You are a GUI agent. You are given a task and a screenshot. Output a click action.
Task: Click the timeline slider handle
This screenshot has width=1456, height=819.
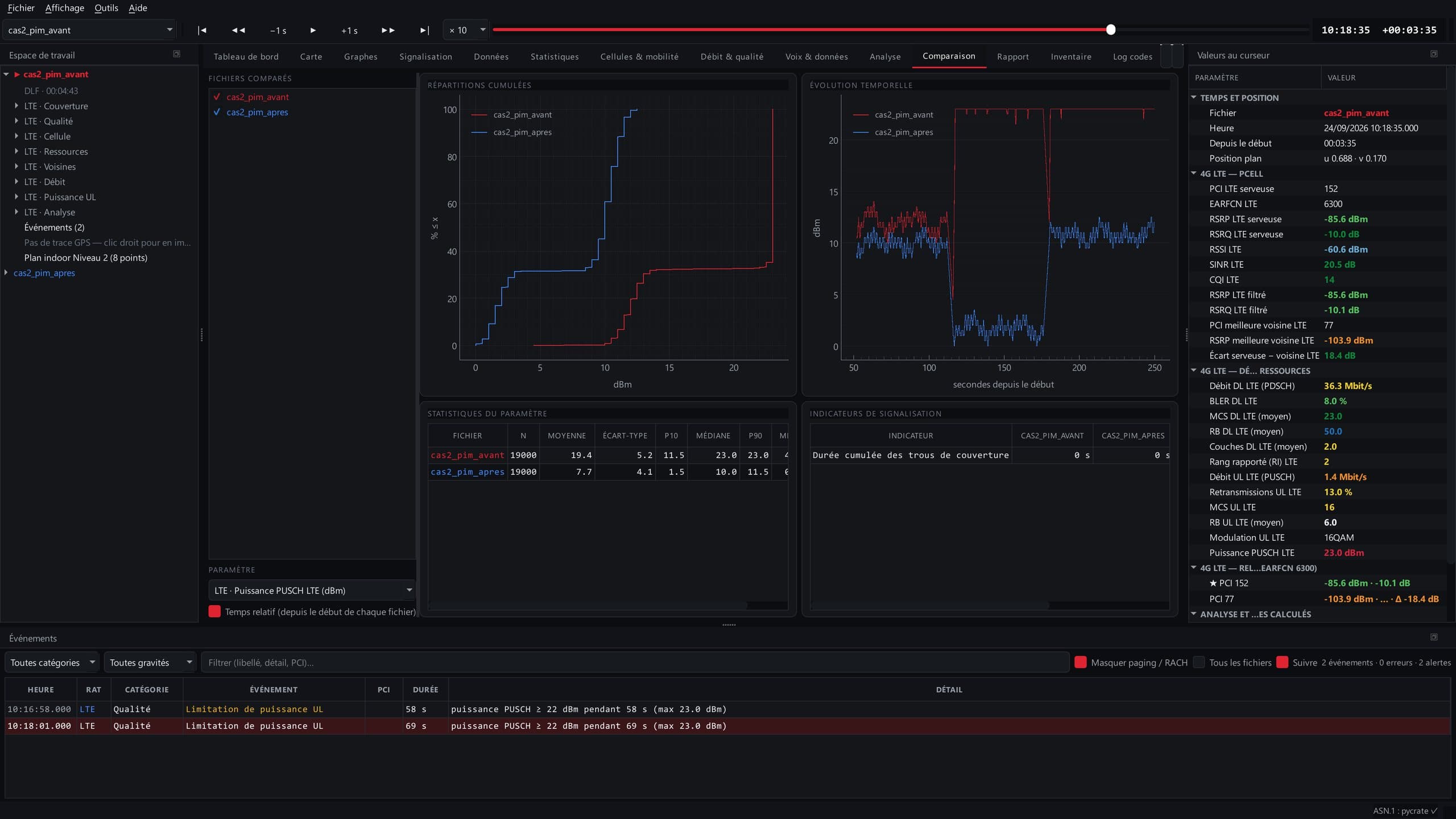pos(1111,30)
